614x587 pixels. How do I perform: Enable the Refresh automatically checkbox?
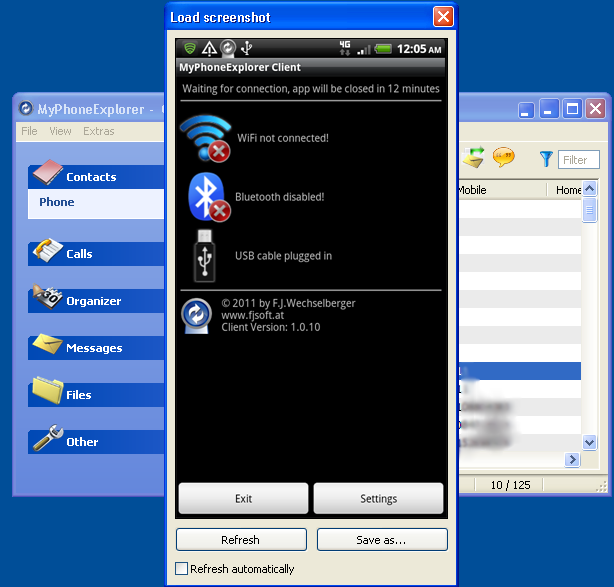(x=182, y=569)
